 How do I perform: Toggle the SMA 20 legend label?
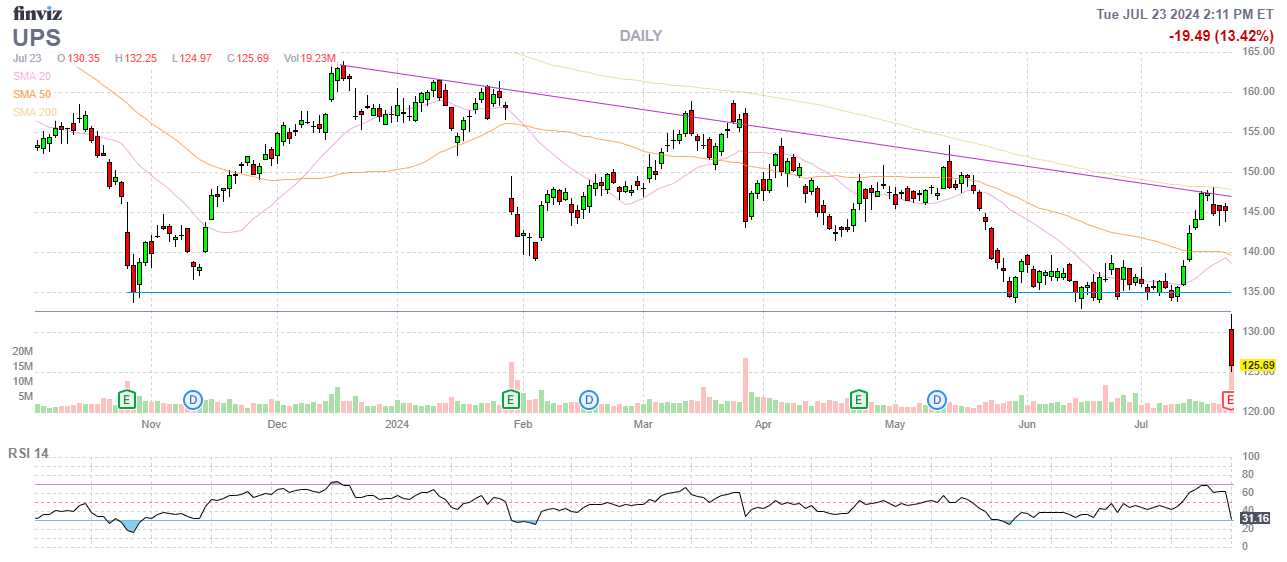tap(31, 76)
